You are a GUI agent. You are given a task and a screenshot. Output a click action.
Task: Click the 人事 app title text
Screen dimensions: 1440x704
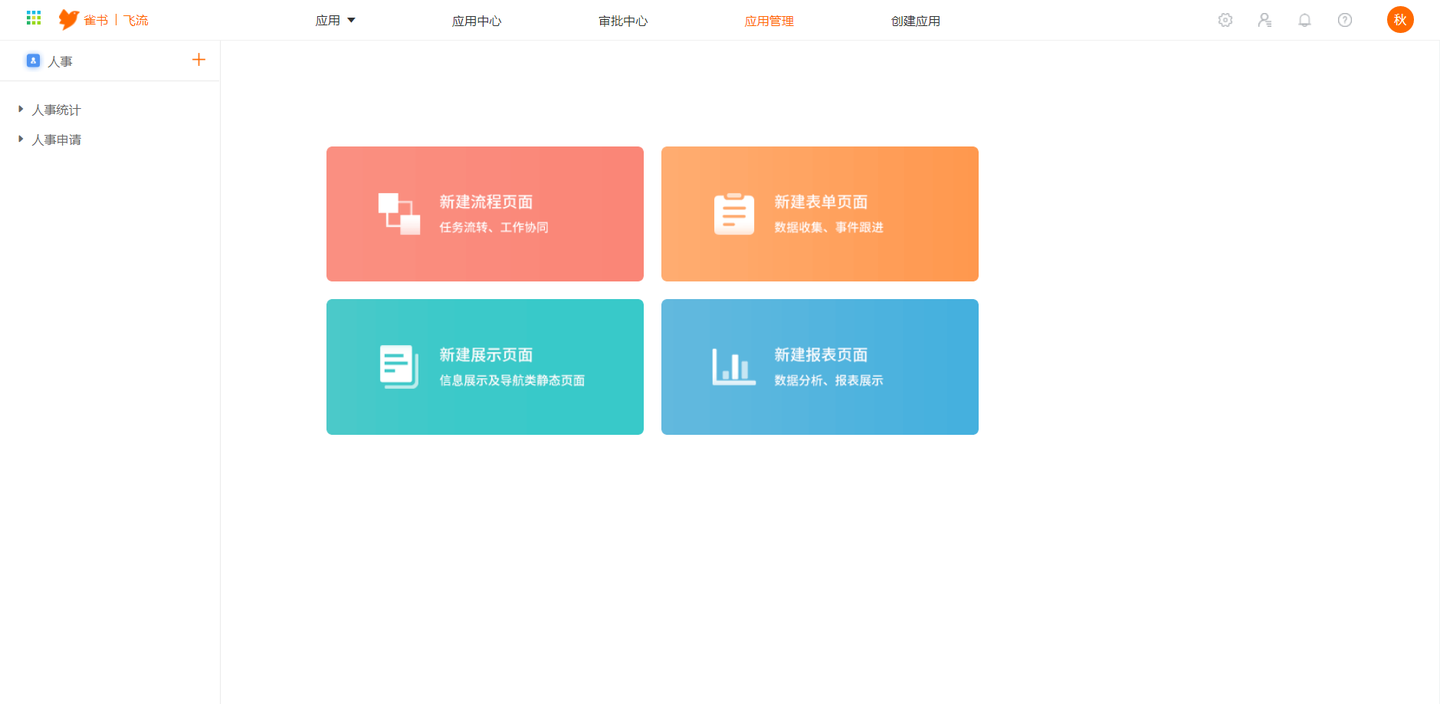60,62
